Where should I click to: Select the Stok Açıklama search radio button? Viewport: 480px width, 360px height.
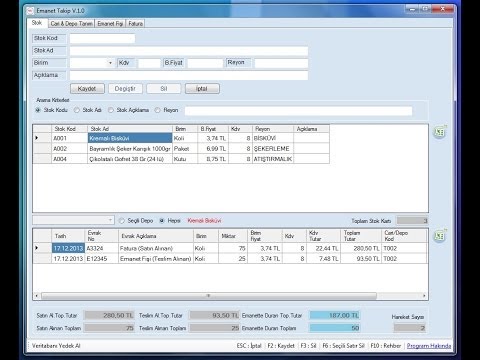(111, 110)
